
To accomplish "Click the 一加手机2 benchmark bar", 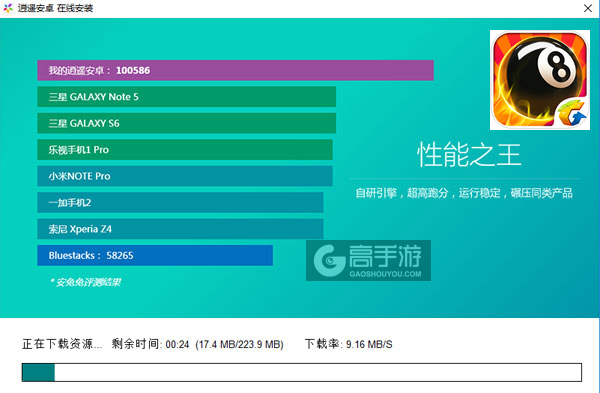I will [x=180, y=202].
